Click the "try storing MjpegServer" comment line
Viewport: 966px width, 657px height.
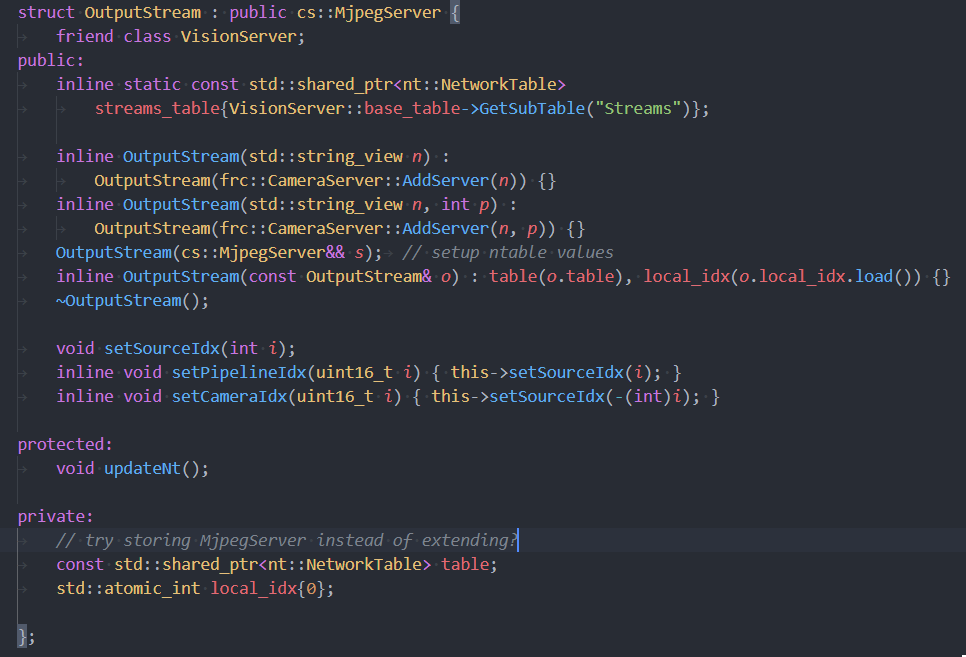(287, 540)
